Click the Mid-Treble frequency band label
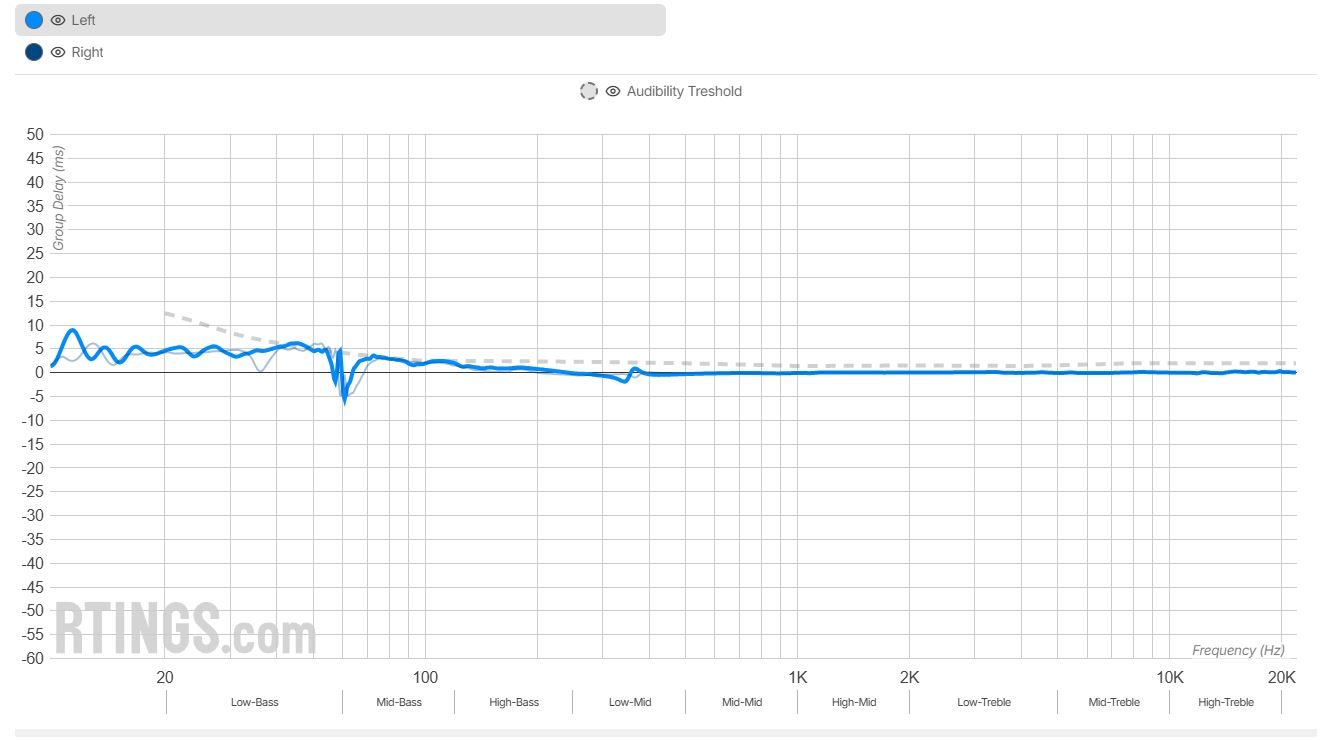This screenshot has width=1326, height=740. (x=1114, y=702)
